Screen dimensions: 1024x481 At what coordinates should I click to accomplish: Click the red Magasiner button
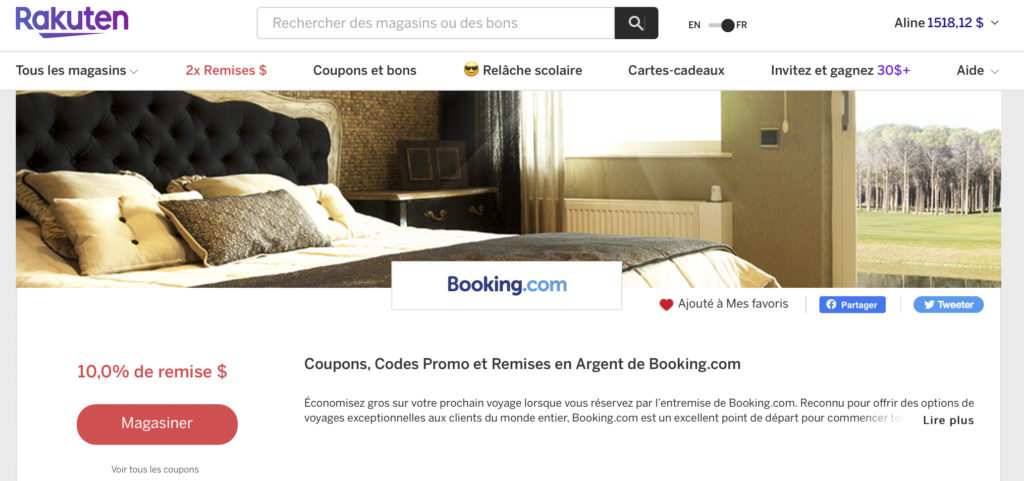coord(157,424)
